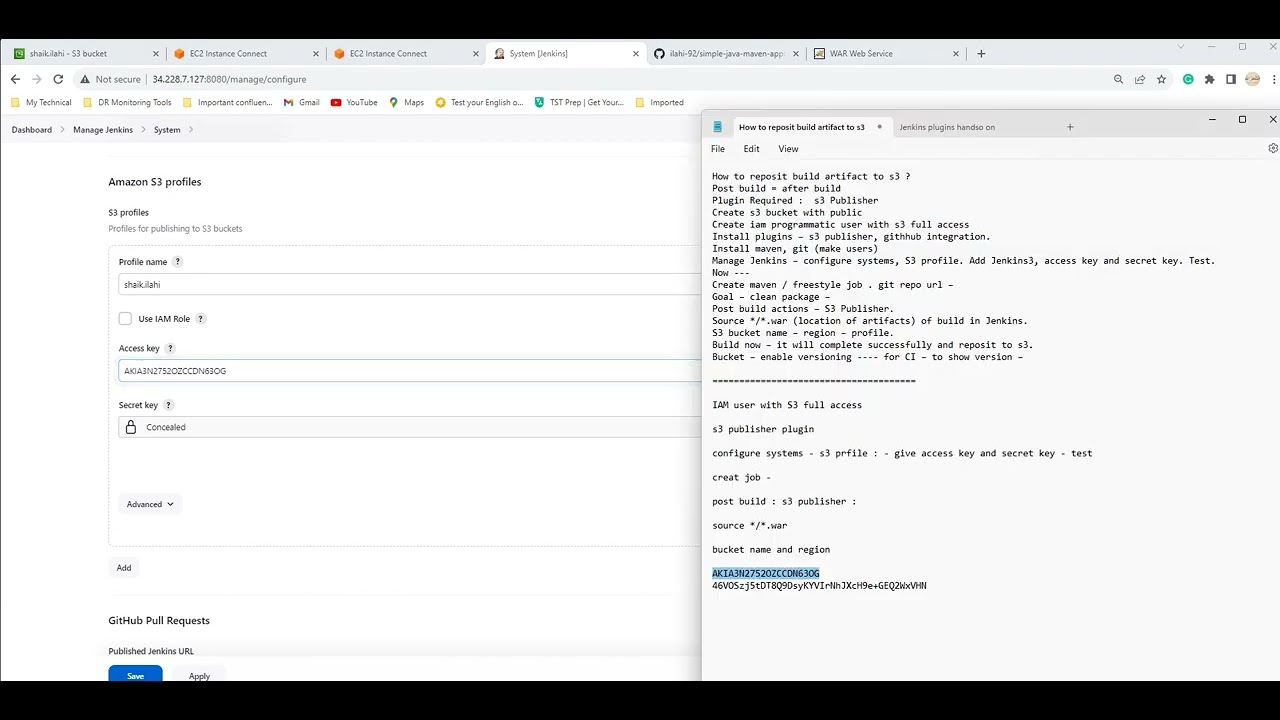
Task: Open the TST Prep bookmark
Action: 579,102
